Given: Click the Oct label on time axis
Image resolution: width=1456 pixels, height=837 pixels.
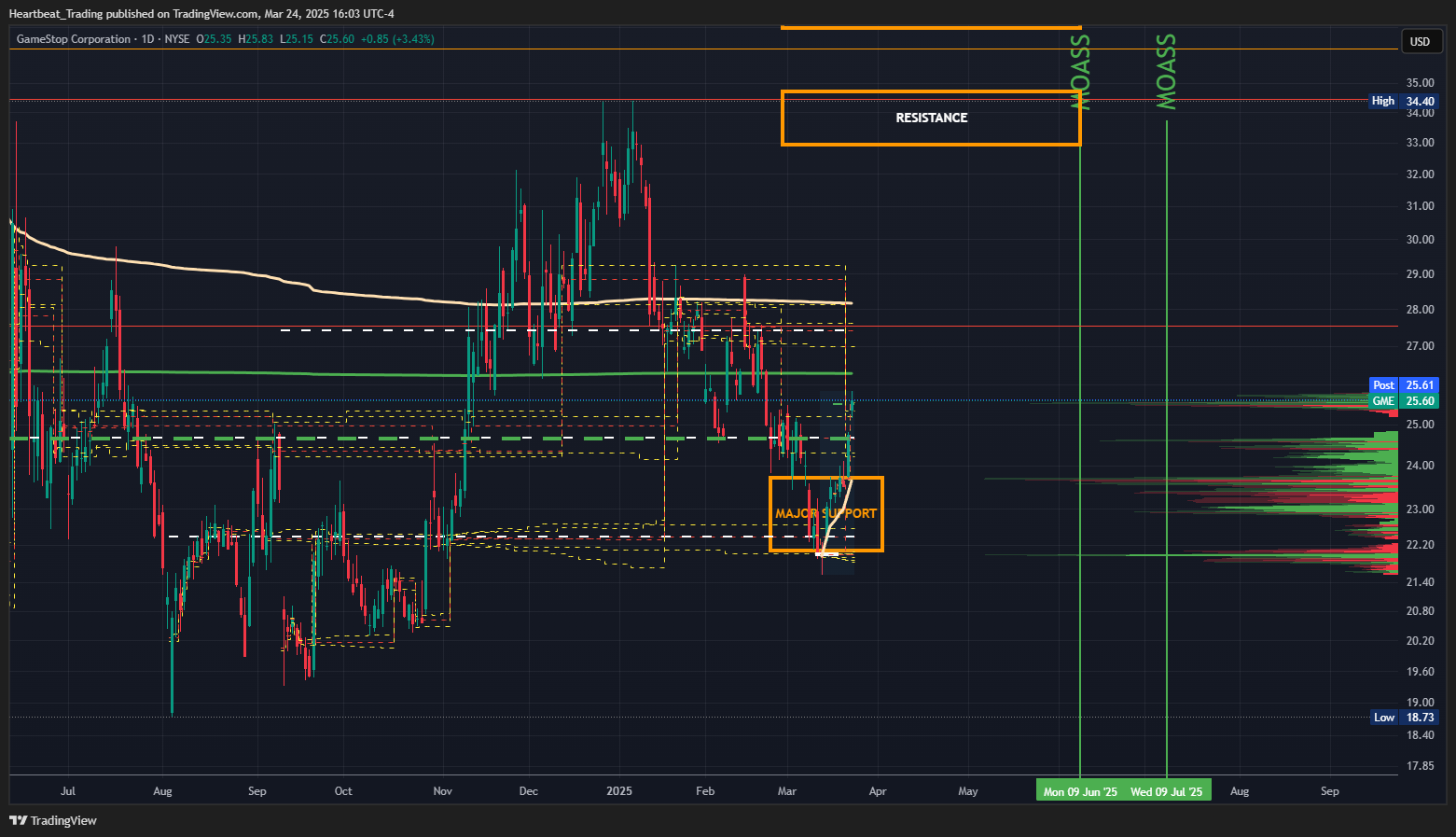Looking at the screenshot, I should [x=343, y=791].
